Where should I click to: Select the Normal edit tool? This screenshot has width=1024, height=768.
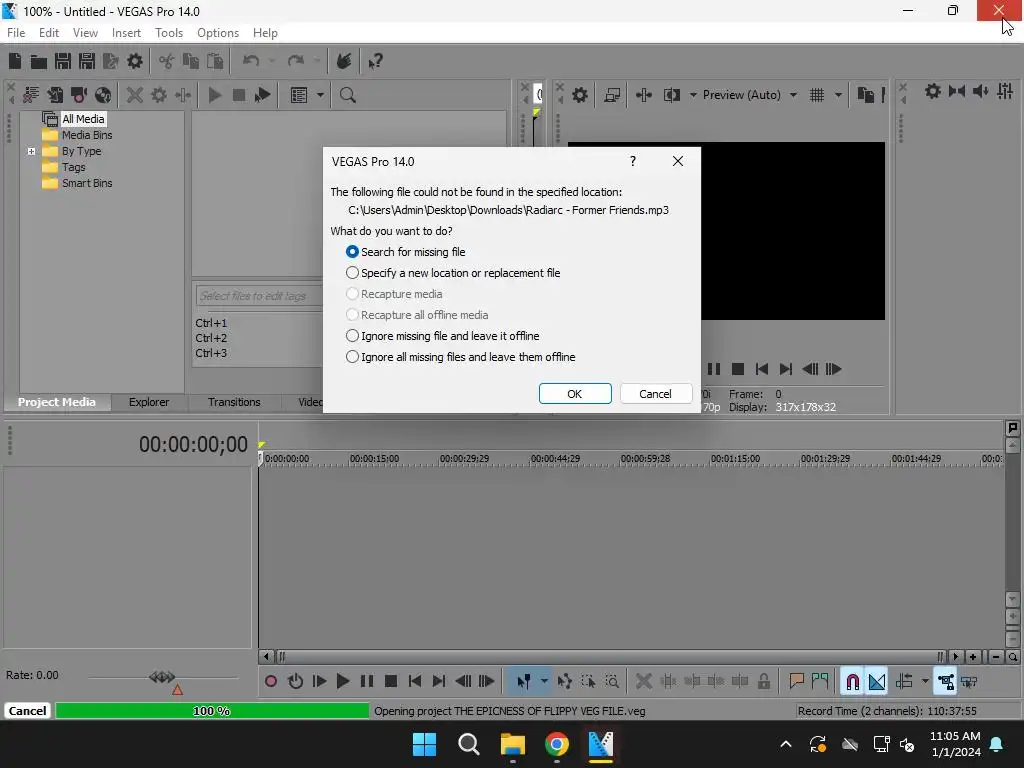click(x=524, y=682)
